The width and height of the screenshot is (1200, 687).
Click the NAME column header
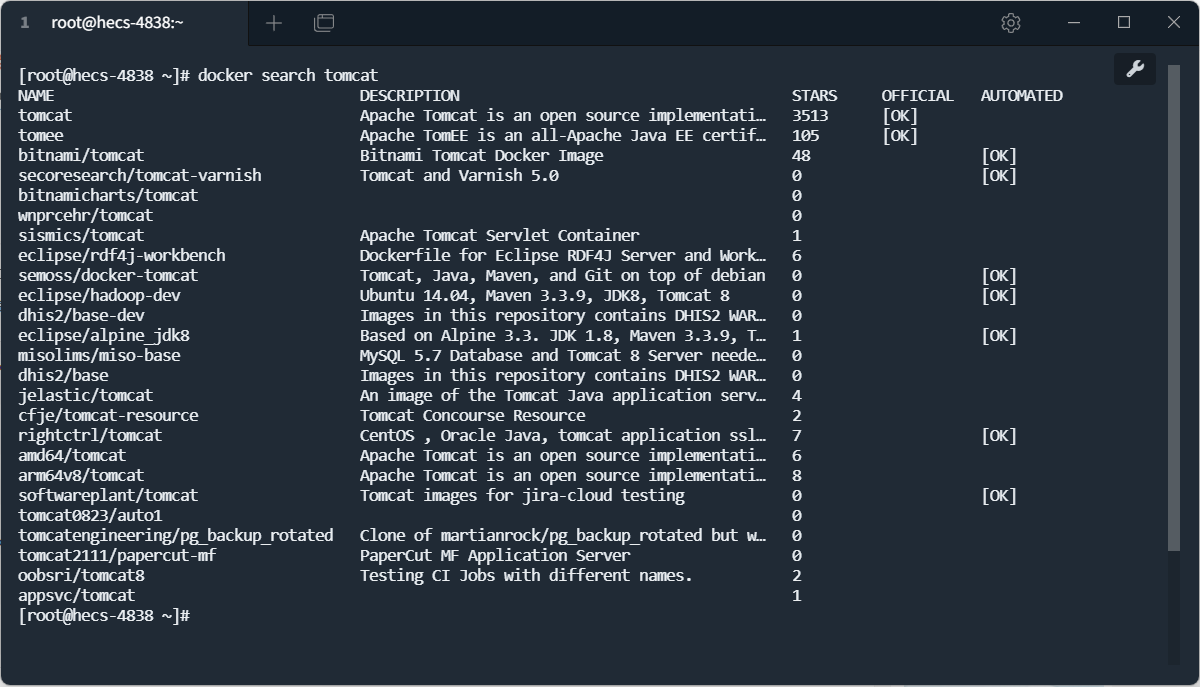coord(36,96)
